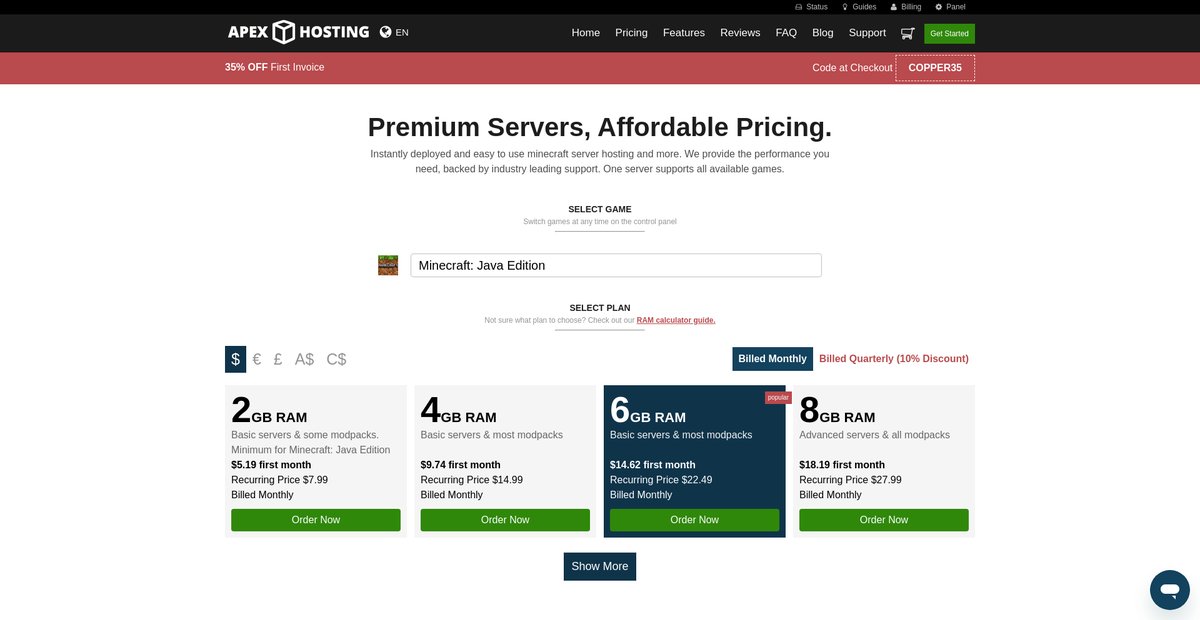
Task: Click the Code at Checkout label
Action: pos(852,68)
